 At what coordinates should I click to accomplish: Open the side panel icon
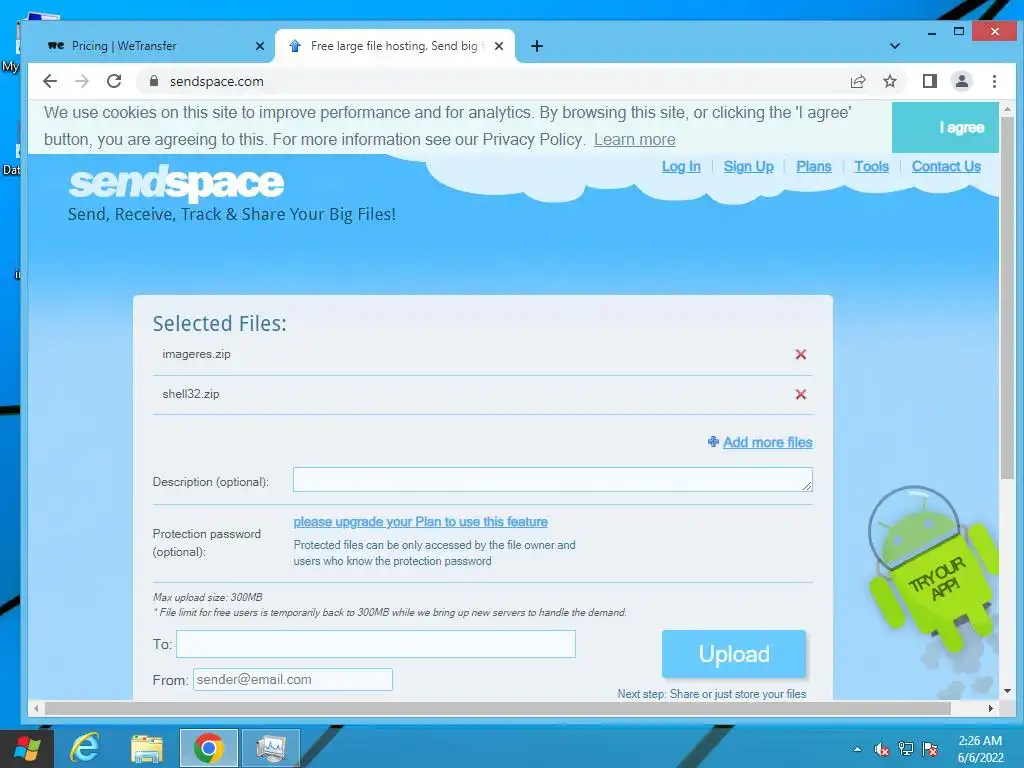(929, 81)
